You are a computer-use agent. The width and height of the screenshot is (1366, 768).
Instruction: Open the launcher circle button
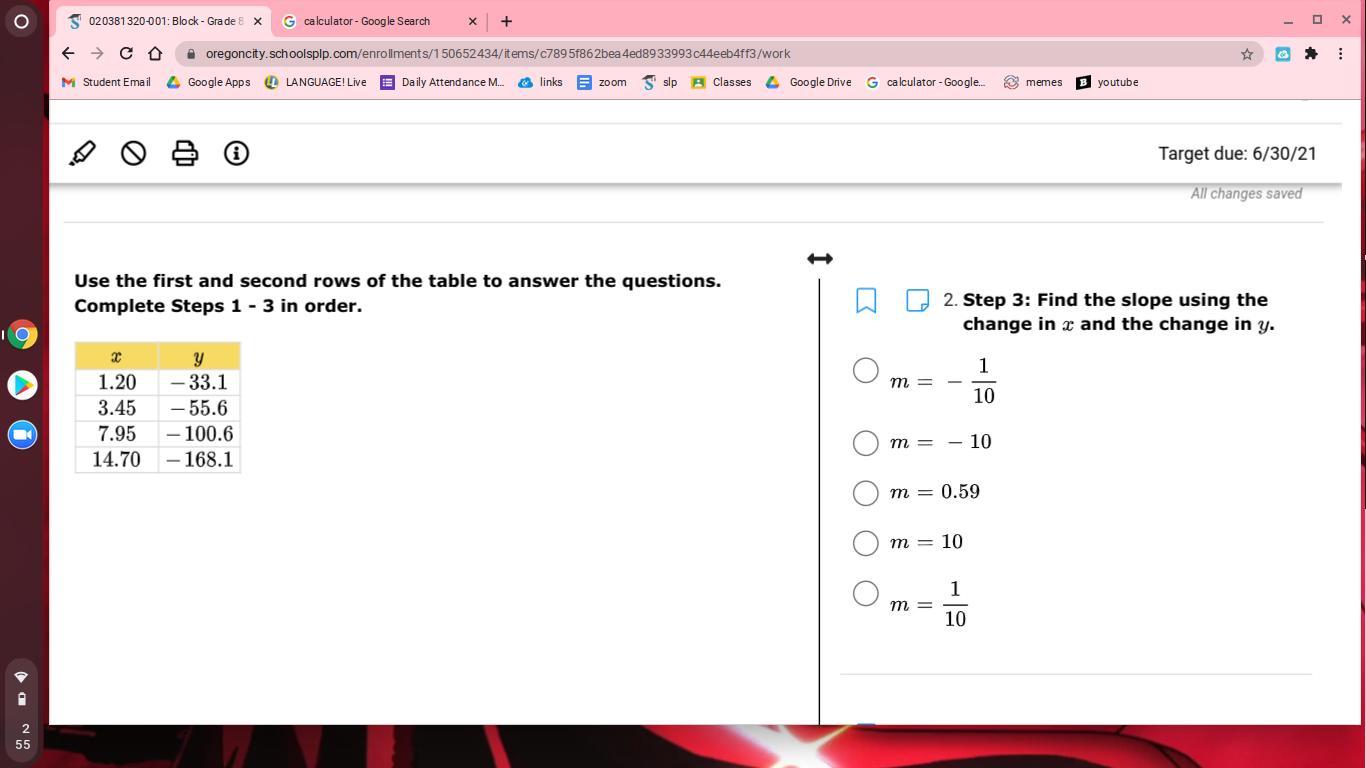[x=21, y=21]
